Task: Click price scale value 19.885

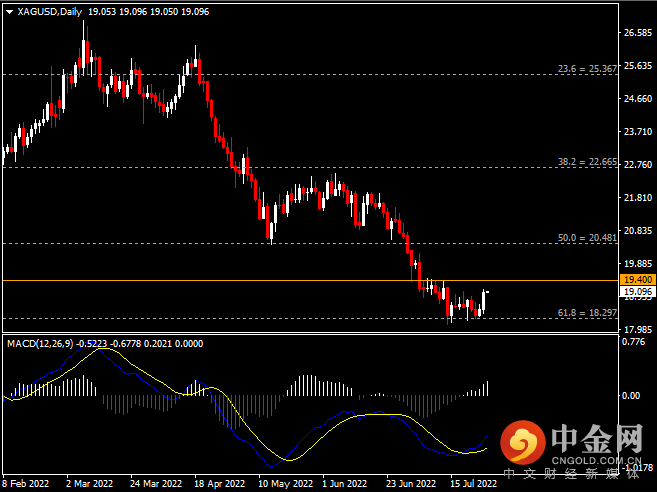Action: tap(638, 264)
